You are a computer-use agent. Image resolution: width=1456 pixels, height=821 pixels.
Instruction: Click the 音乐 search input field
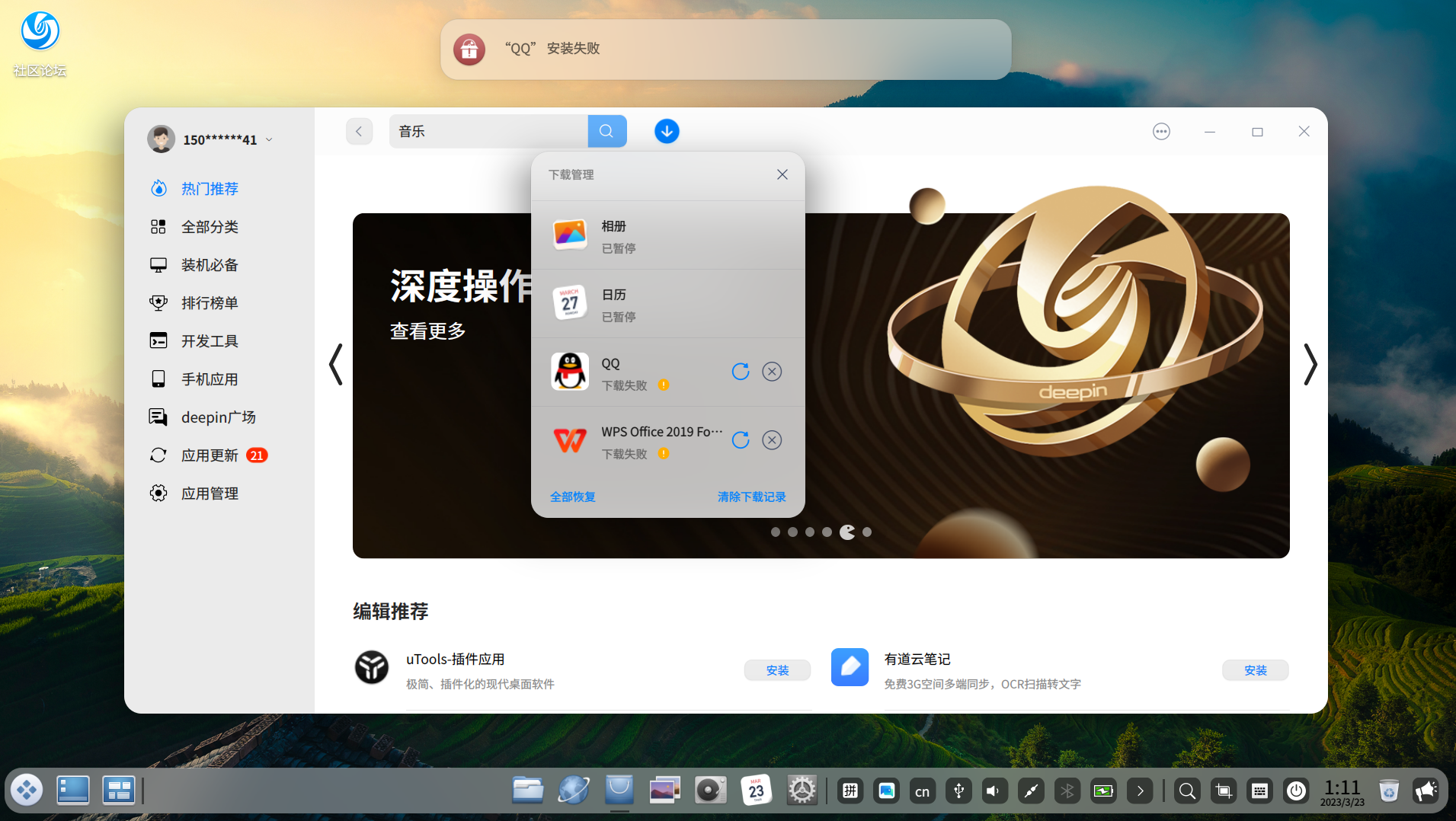tap(488, 131)
